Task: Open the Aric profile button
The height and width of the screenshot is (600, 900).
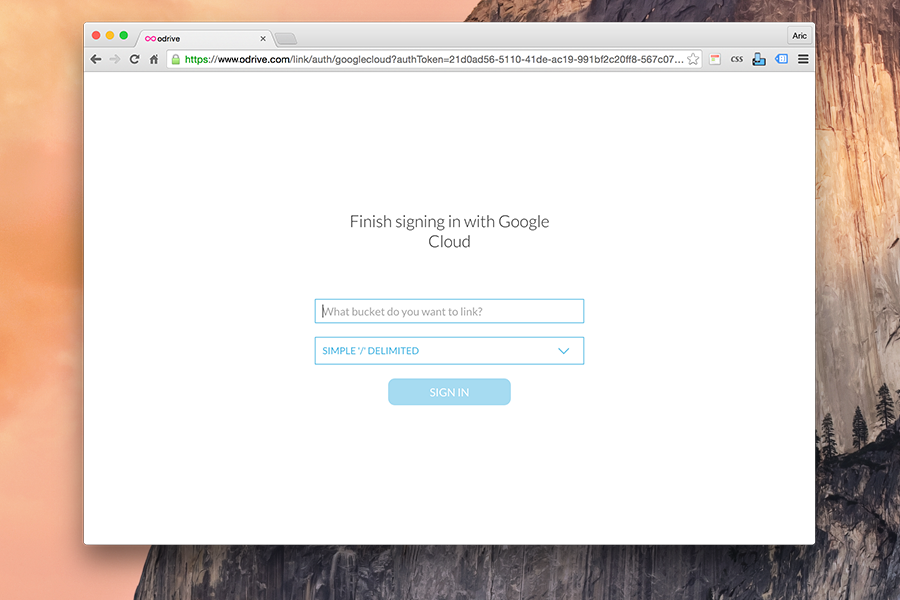Action: [x=800, y=36]
